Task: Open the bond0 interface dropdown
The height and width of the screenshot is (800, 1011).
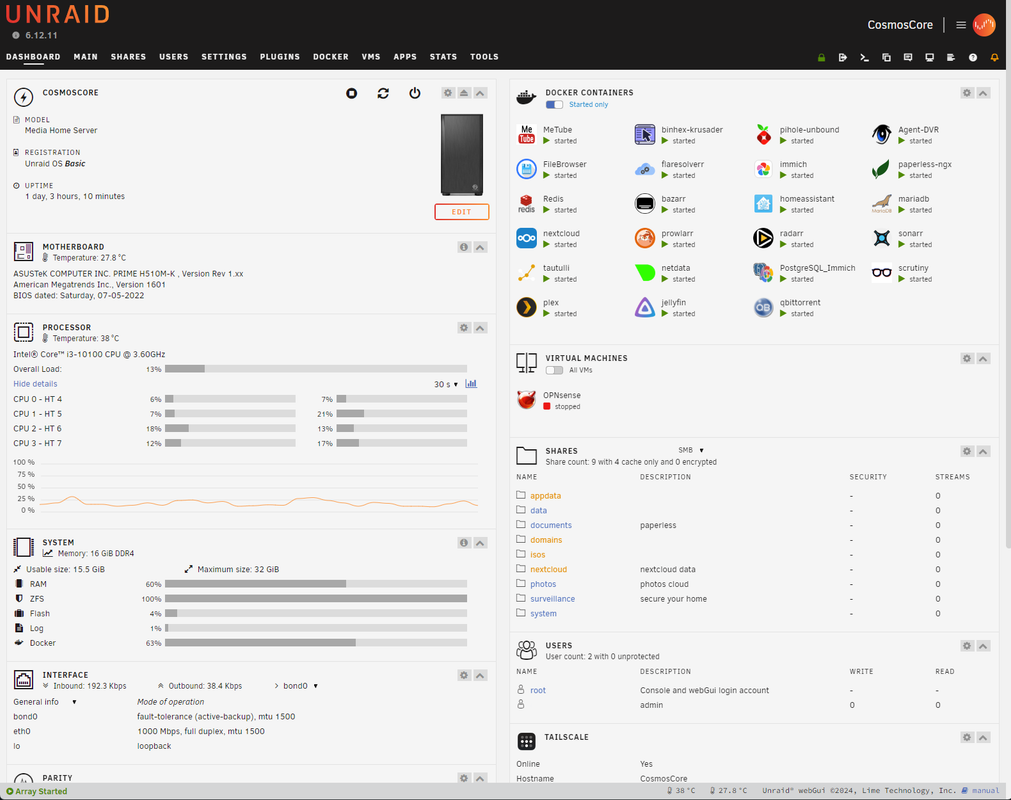Action: click(300, 686)
